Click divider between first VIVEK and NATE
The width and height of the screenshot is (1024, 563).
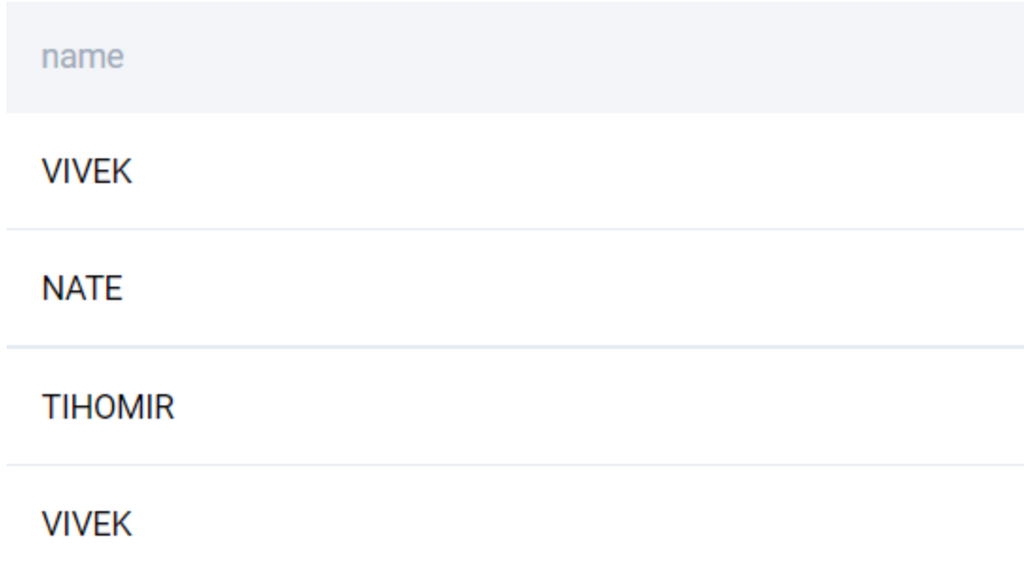click(x=515, y=229)
